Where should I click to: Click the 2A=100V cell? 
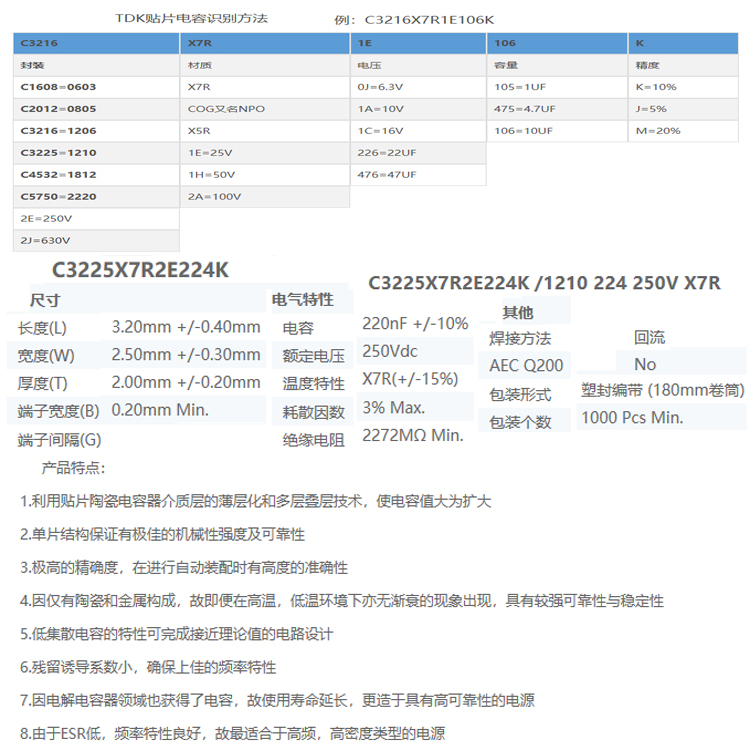click(x=265, y=197)
